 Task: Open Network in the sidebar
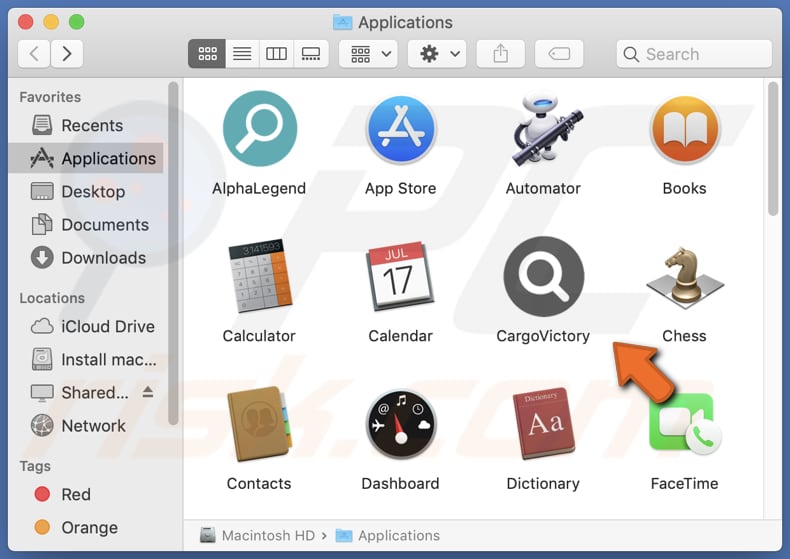click(86, 426)
